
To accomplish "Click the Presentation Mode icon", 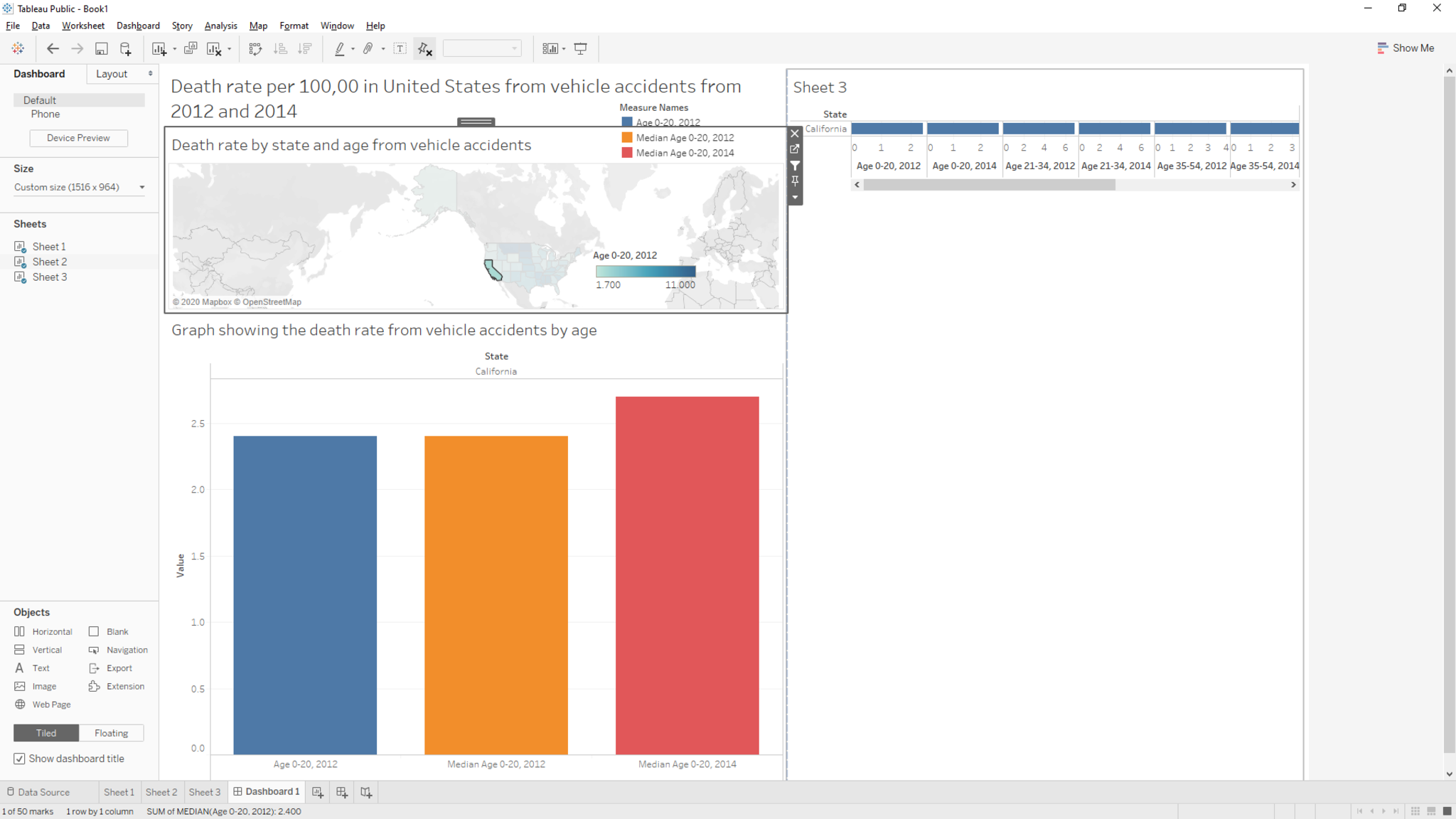I will click(581, 48).
